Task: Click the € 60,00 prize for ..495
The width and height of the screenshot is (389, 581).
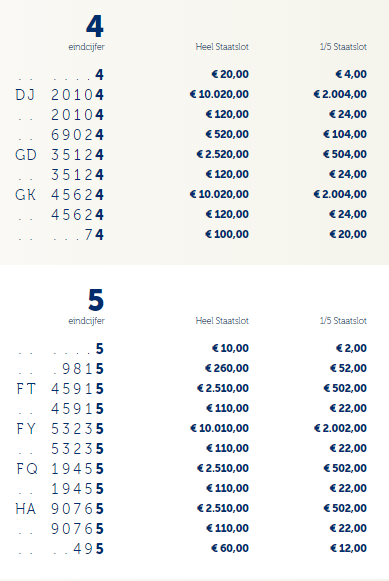Action: click(x=230, y=549)
